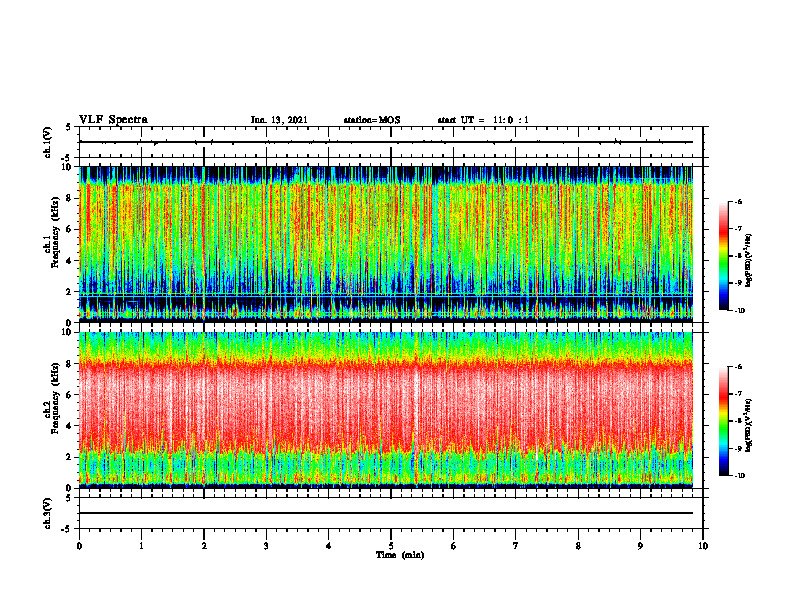The image size is (792, 612).
Task: Click the 'Time (min)' x-axis label
Action: click(x=400, y=555)
